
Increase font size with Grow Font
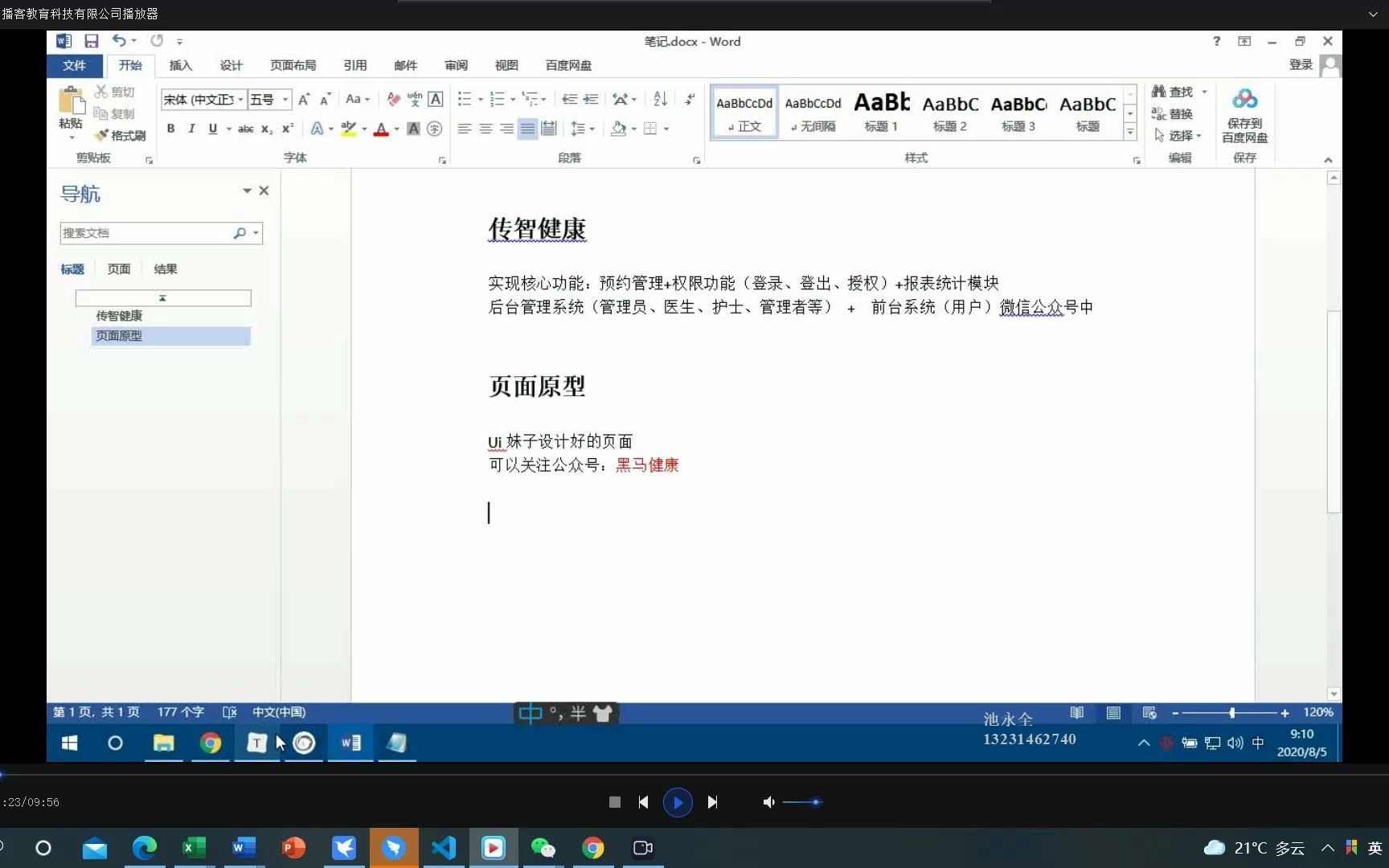tap(304, 100)
